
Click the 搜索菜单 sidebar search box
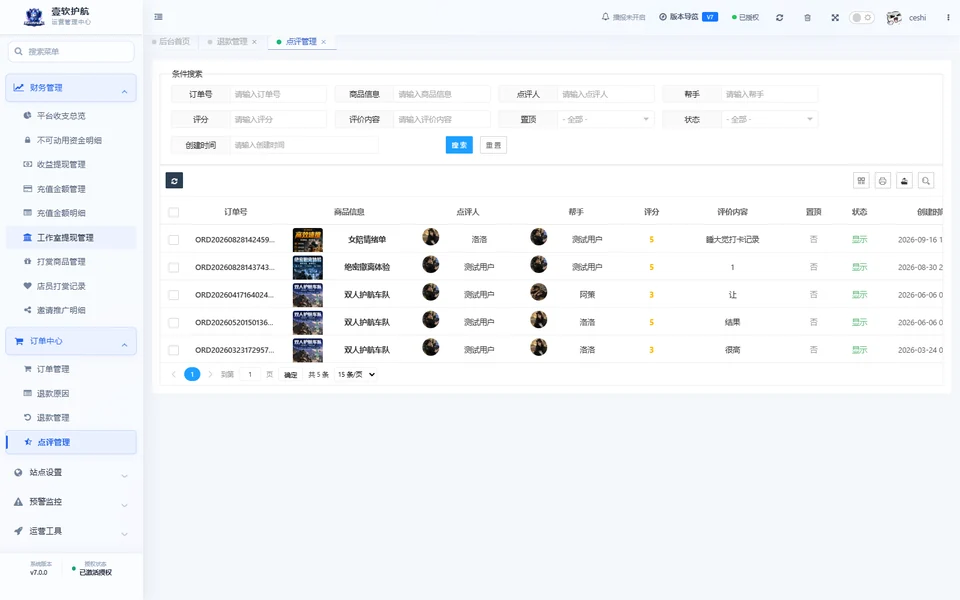pos(71,51)
